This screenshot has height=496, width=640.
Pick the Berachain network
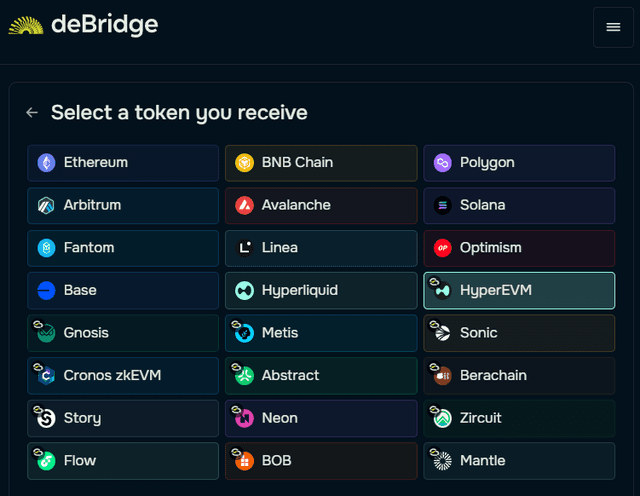tap(519, 376)
